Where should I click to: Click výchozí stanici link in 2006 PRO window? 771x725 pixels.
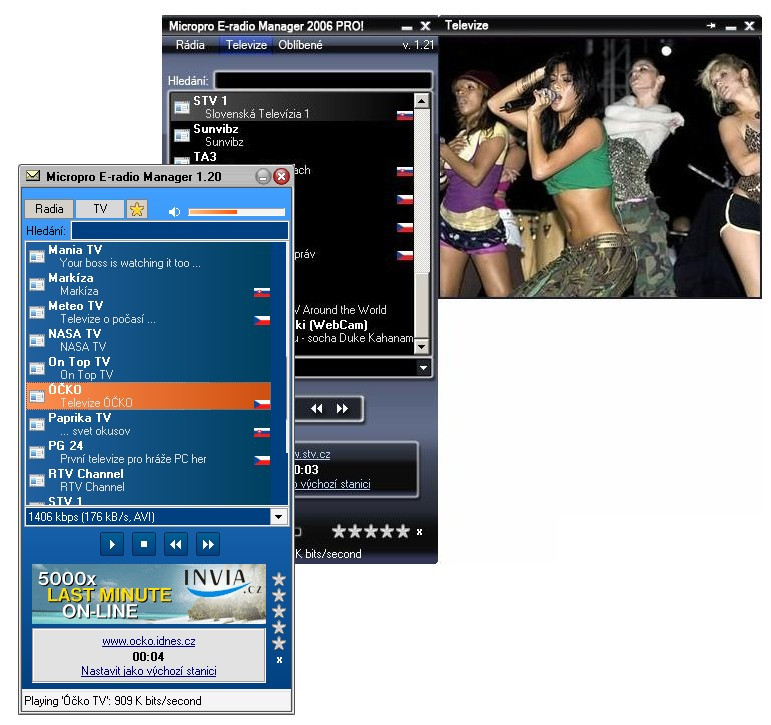tap(332, 484)
